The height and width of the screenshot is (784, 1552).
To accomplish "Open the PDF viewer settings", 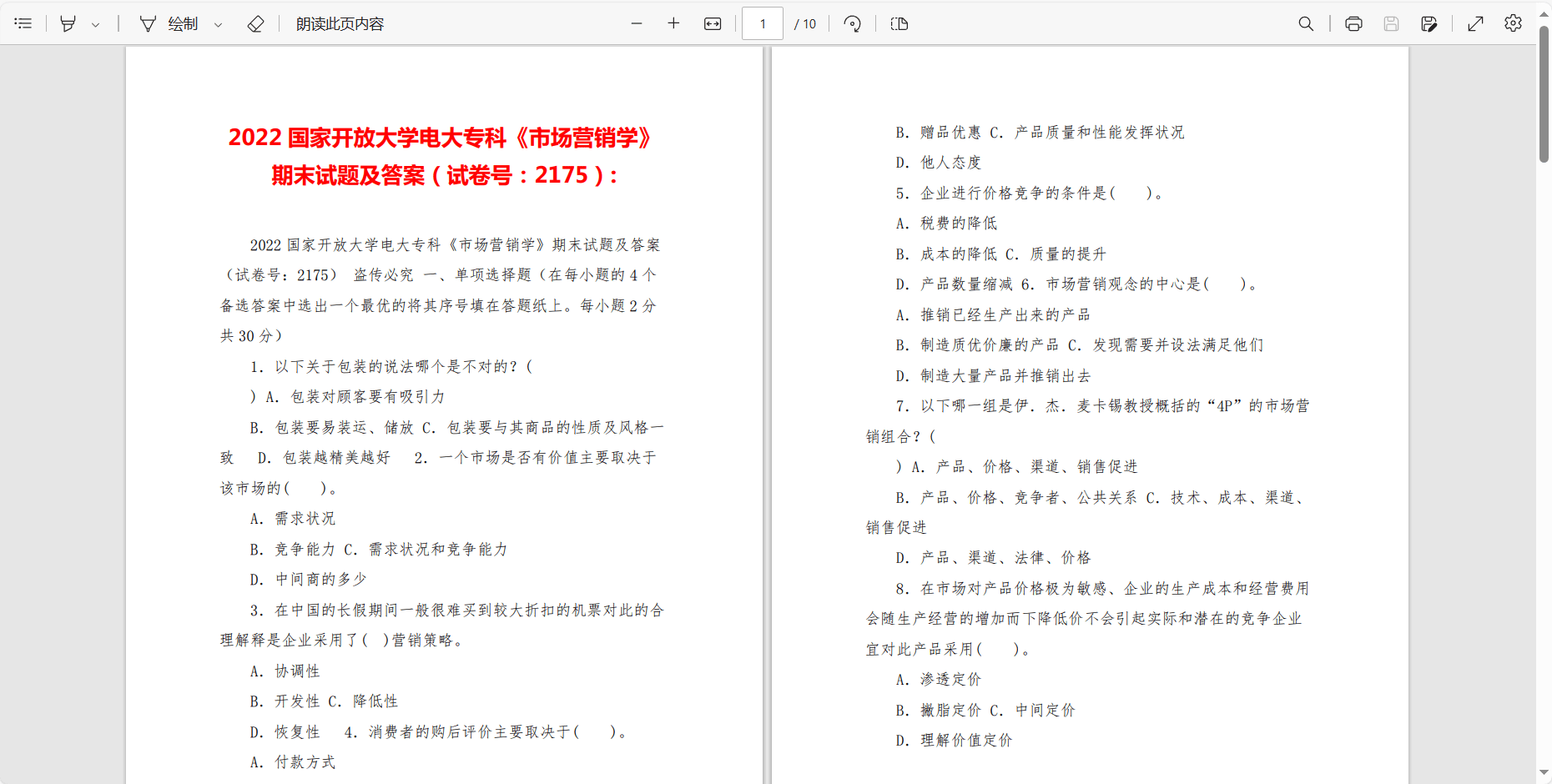I will 1513,23.
